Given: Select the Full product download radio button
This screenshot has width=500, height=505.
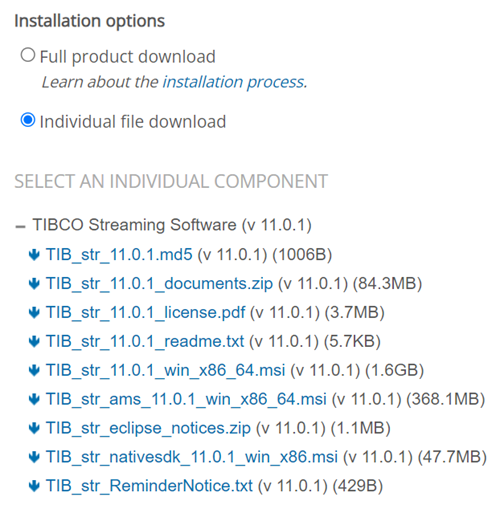Looking at the screenshot, I should pyautogui.click(x=28, y=55).
